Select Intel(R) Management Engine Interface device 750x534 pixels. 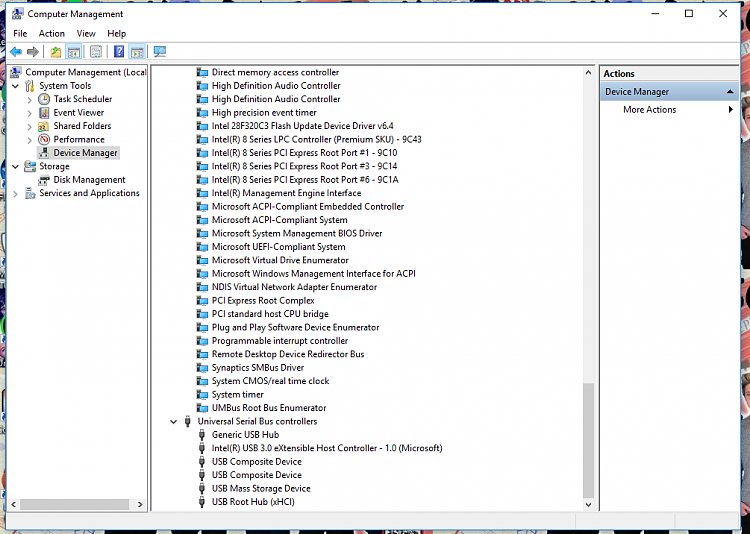click(287, 193)
